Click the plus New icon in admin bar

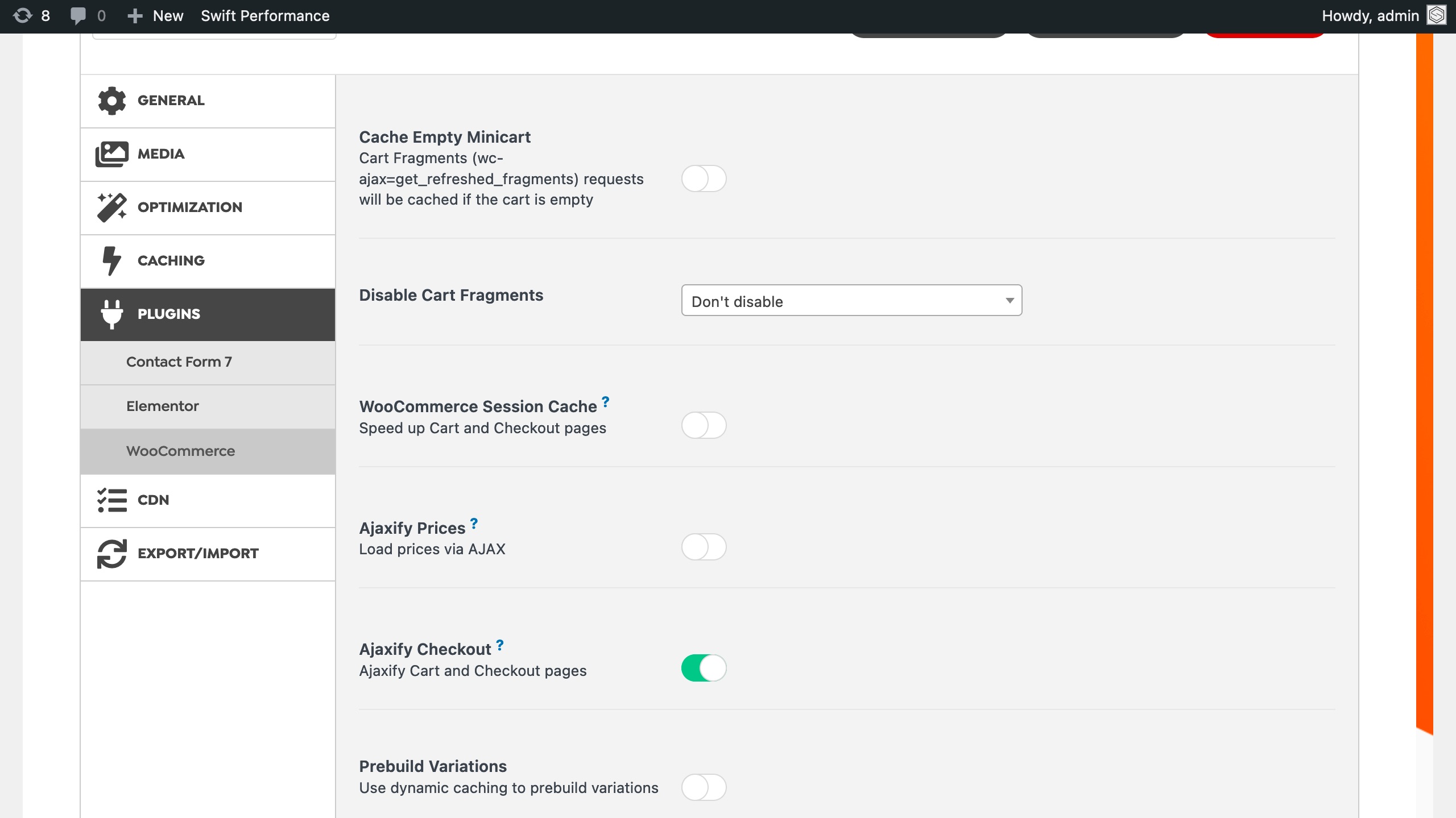click(x=135, y=16)
